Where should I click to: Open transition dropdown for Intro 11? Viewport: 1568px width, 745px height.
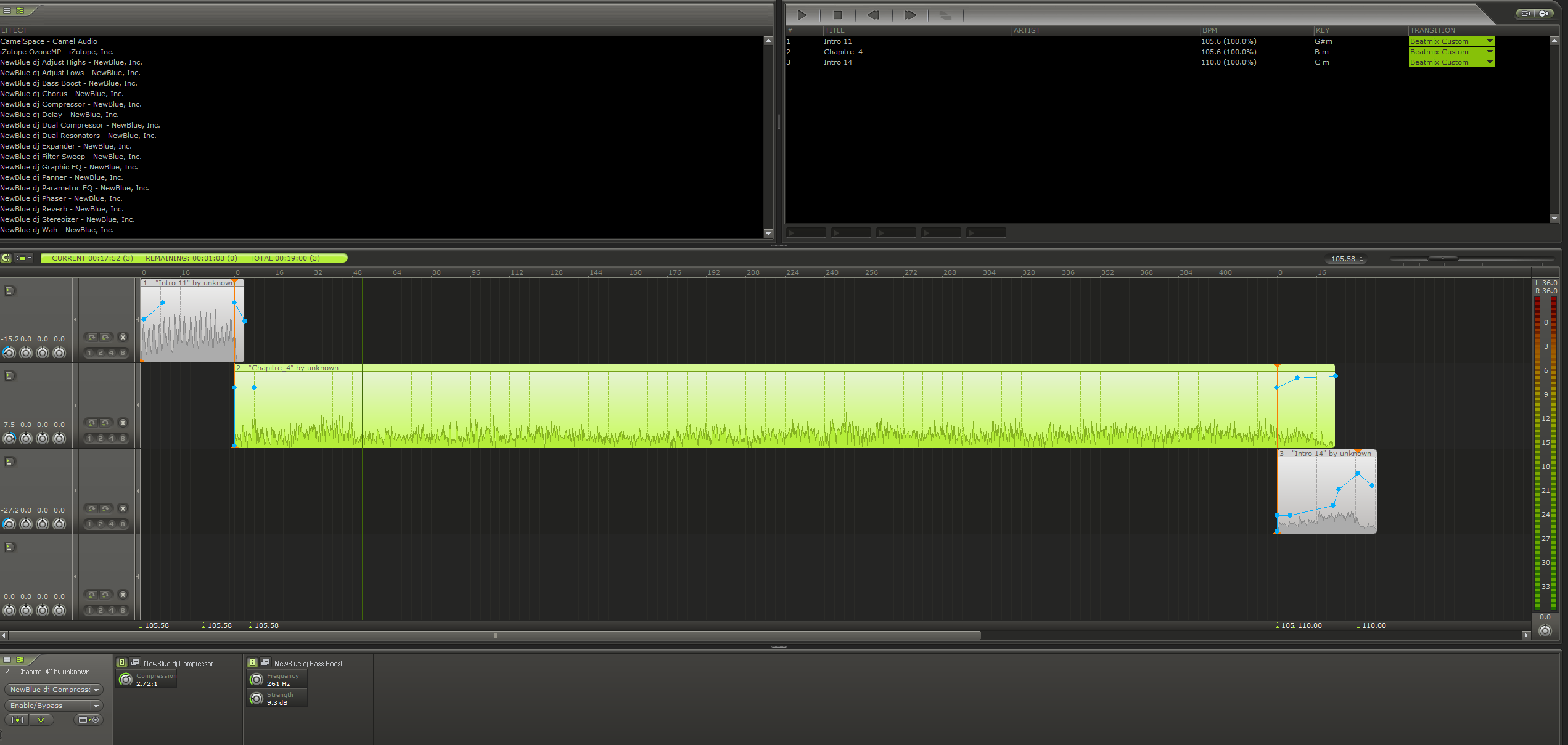(x=1490, y=41)
